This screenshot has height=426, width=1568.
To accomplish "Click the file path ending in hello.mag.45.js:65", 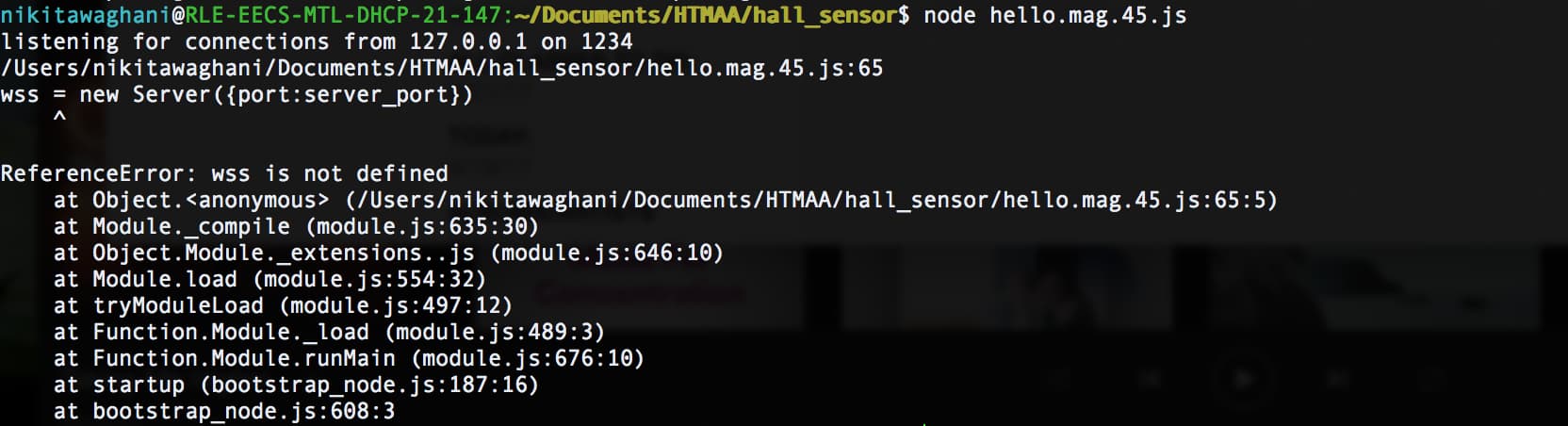I will [x=442, y=69].
